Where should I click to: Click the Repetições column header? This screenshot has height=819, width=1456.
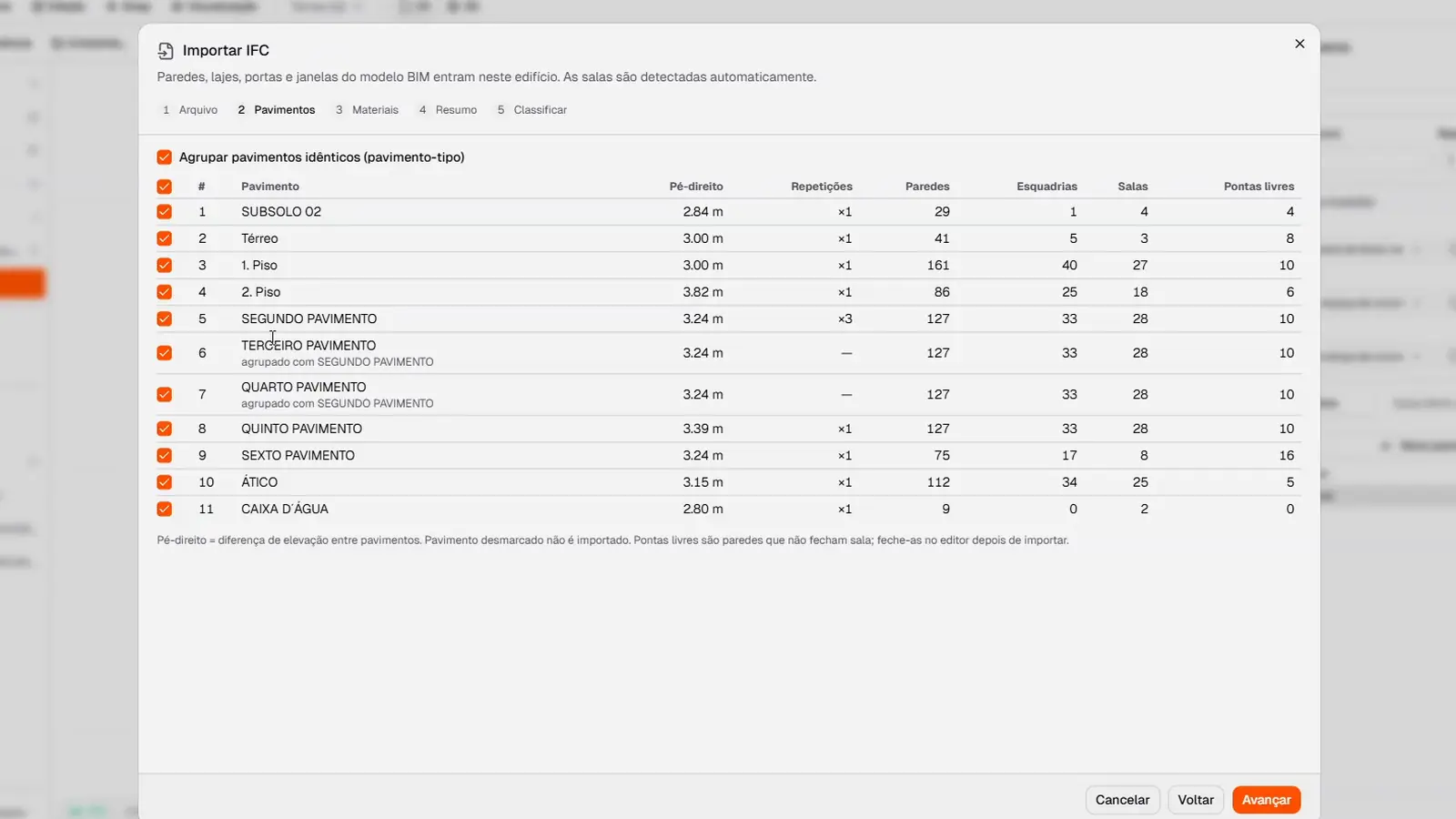tap(822, 187)
